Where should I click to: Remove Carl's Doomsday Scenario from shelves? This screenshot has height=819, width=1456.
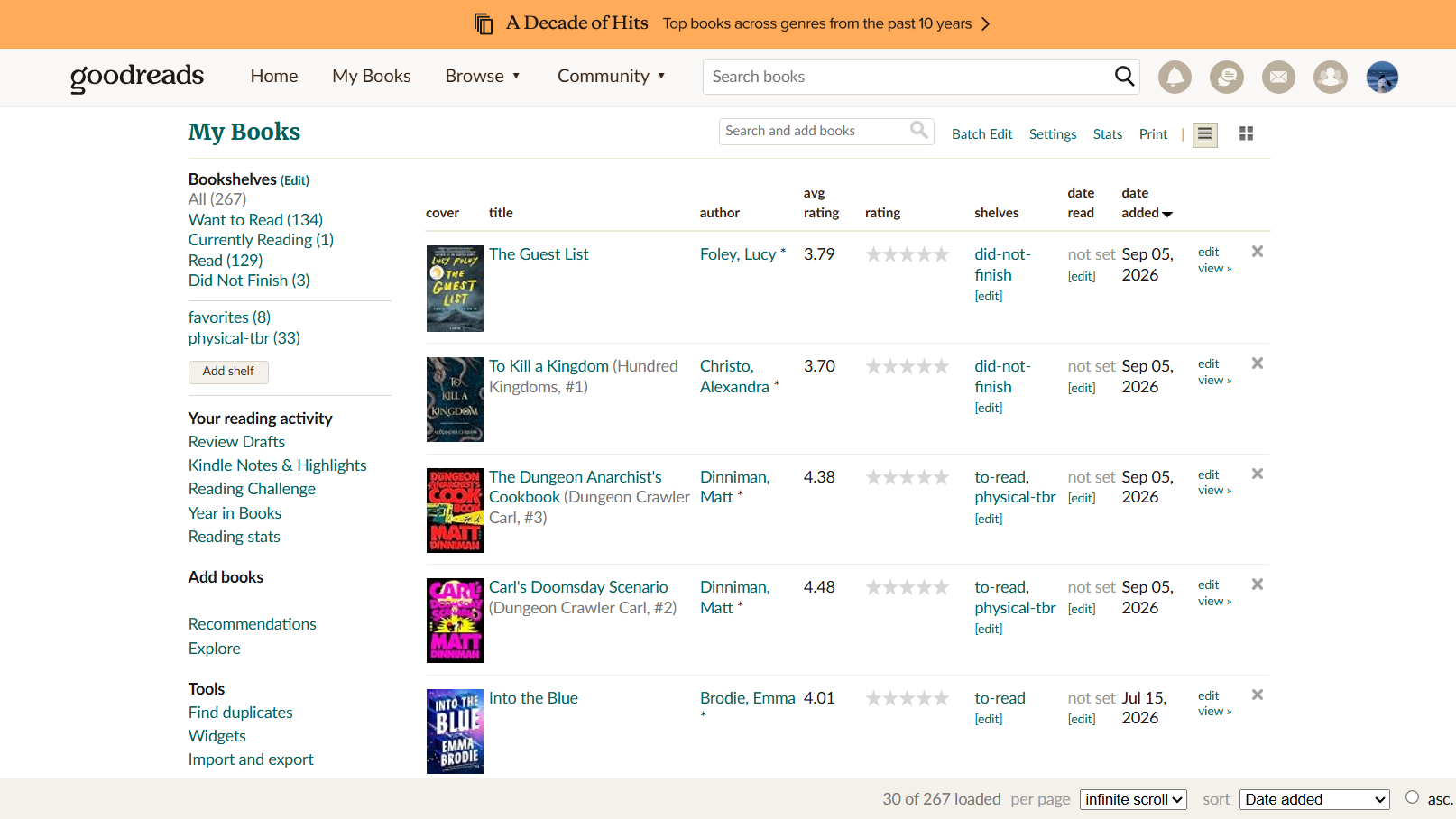(1258, 584)
